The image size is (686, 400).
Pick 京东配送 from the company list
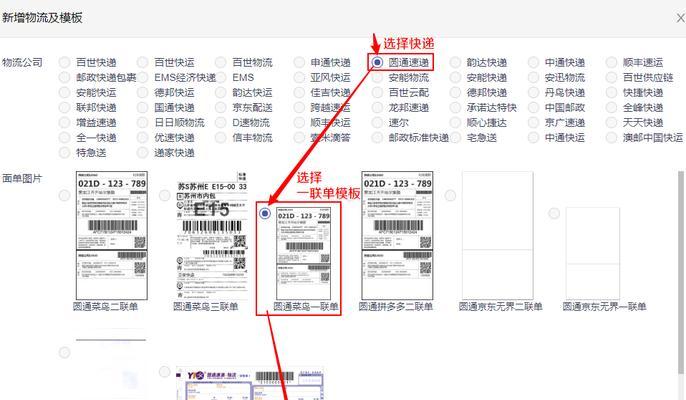(220, 108)
